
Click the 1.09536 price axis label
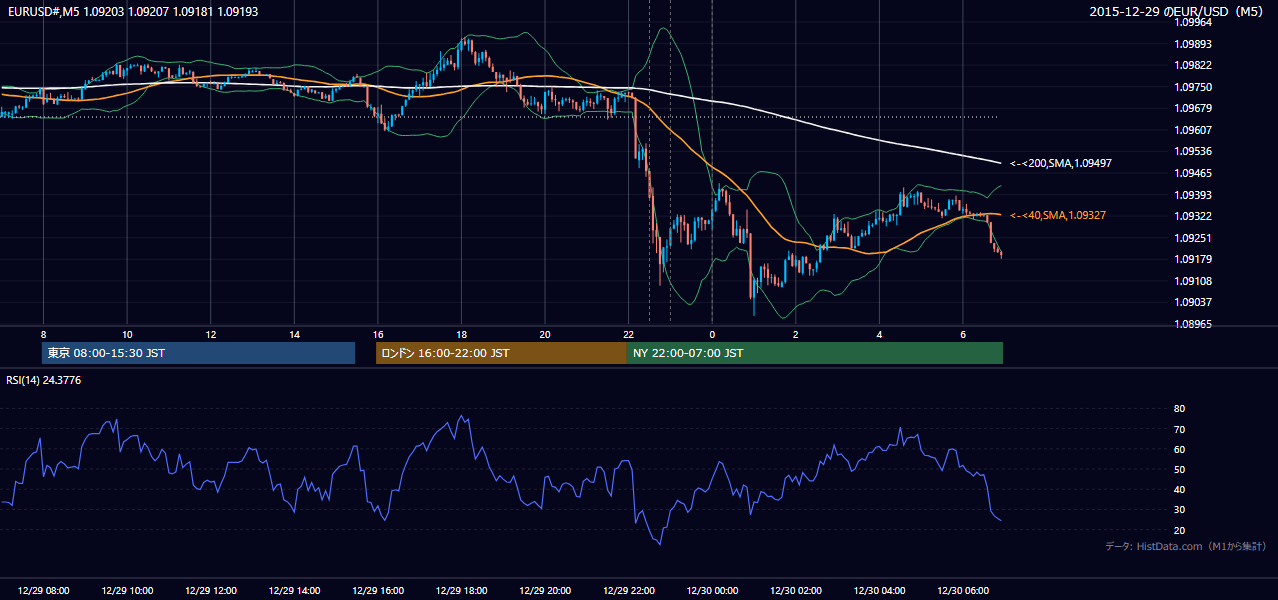[x=1194, y=151]
